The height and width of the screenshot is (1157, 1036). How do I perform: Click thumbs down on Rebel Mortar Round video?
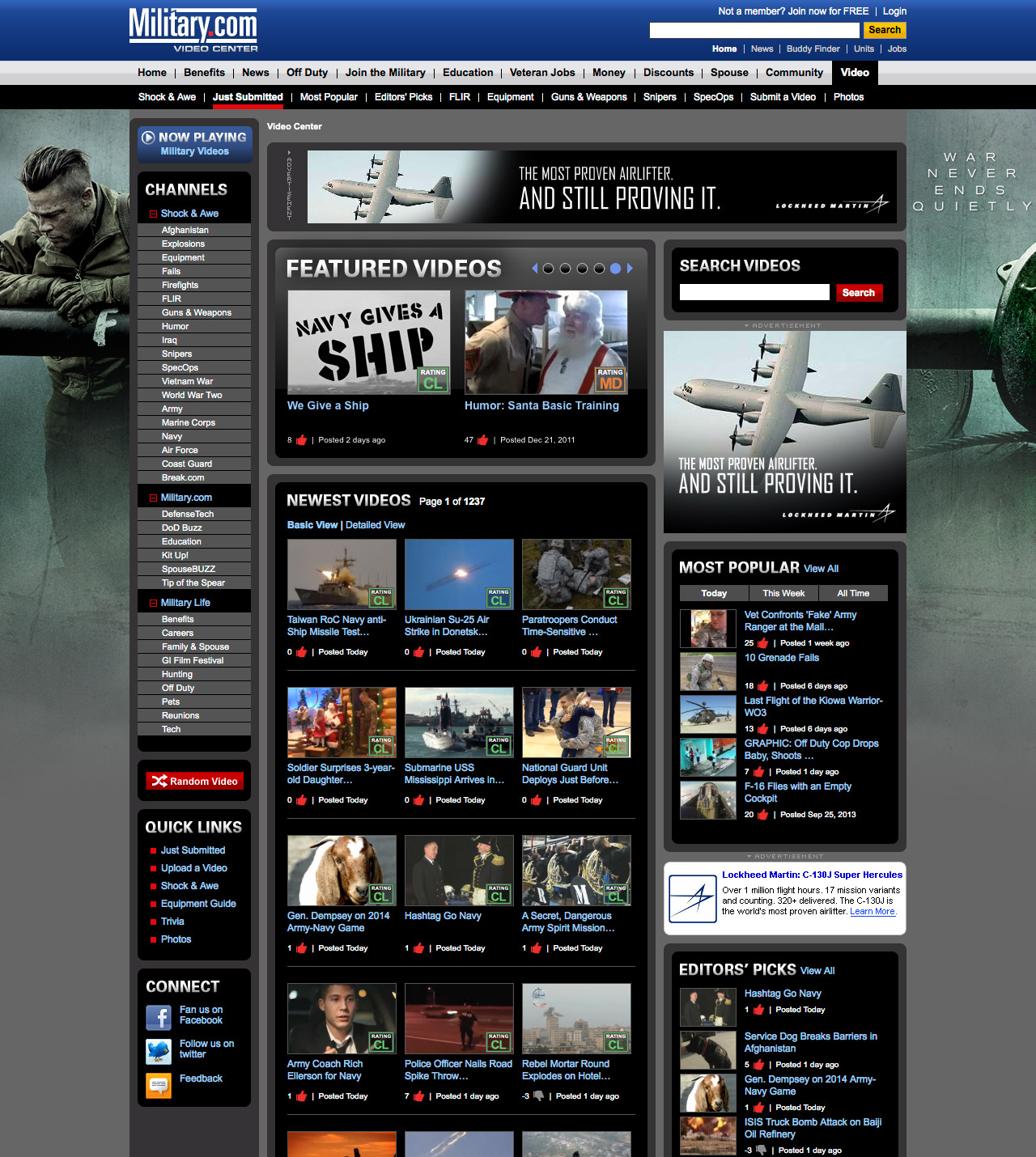point(539,1096)
